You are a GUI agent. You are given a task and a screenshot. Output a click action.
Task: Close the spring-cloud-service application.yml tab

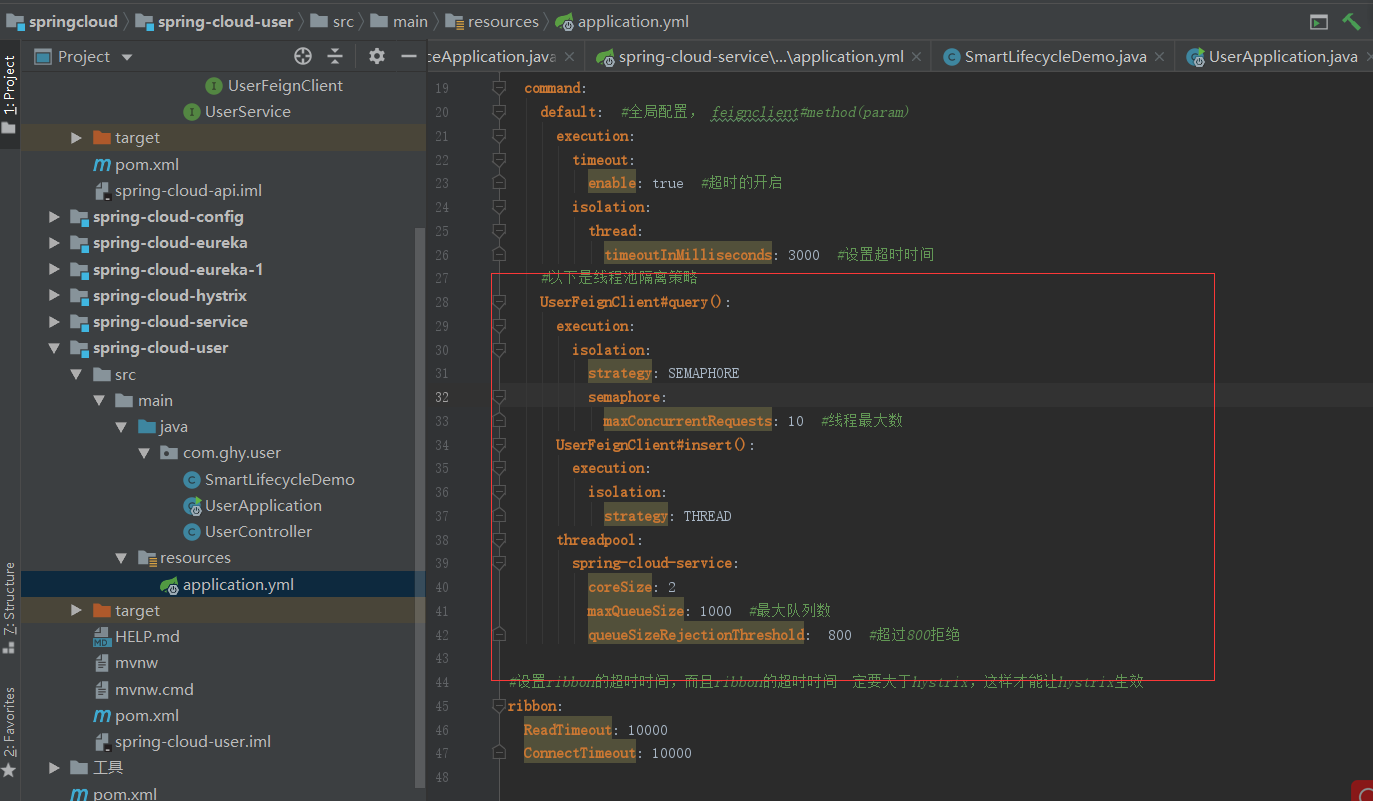917,58
